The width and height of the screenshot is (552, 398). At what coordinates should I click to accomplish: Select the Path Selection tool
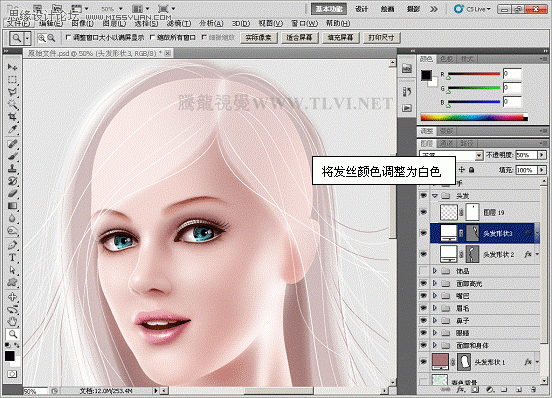pyautogui.click(x=12, y=270)
